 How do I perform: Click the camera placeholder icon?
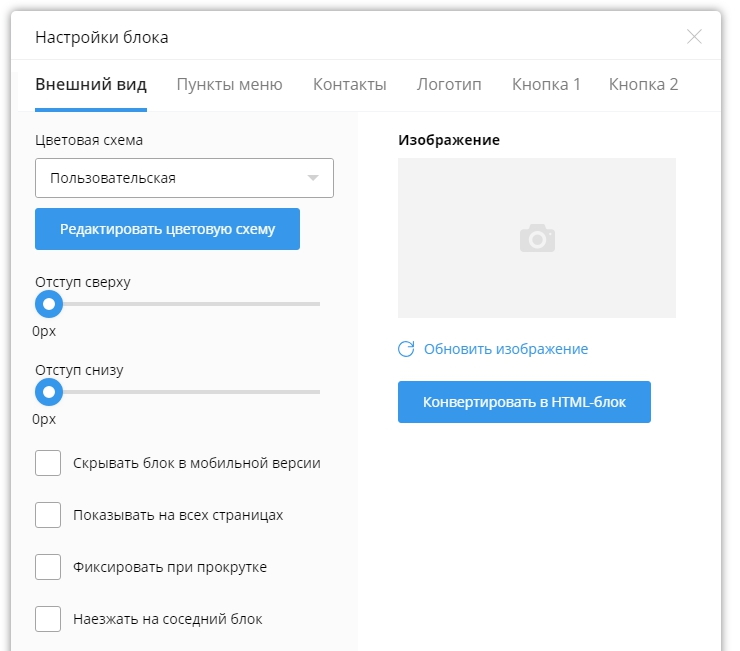(537, 238)
